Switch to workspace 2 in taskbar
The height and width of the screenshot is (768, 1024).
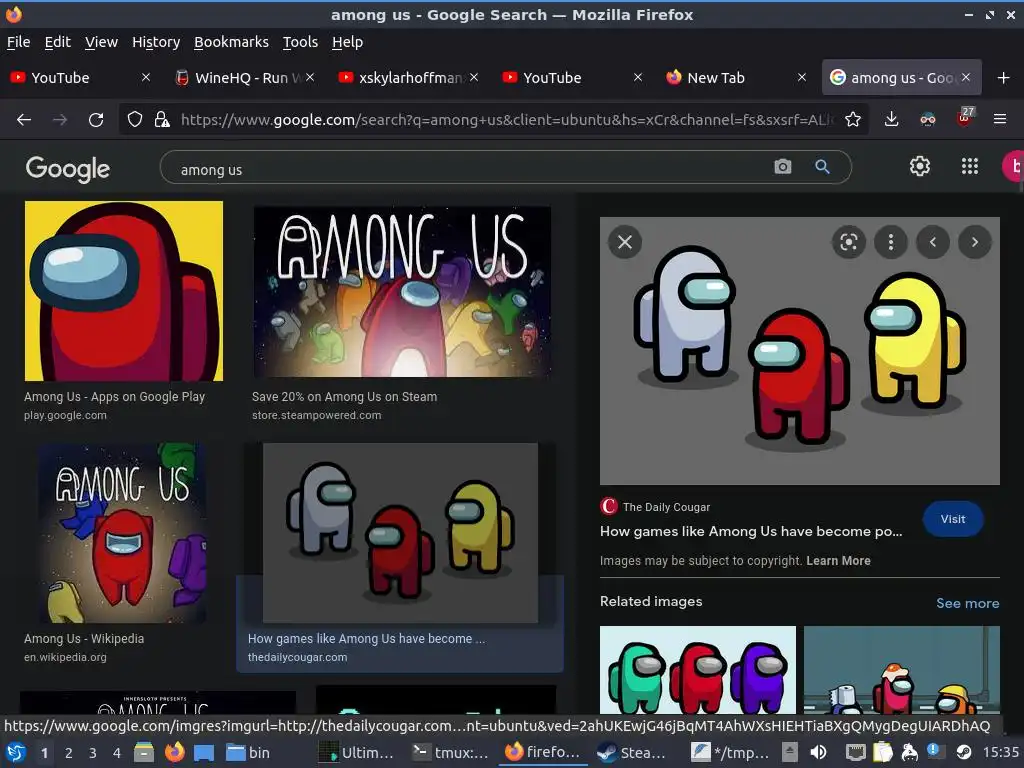tap(69, 753)
